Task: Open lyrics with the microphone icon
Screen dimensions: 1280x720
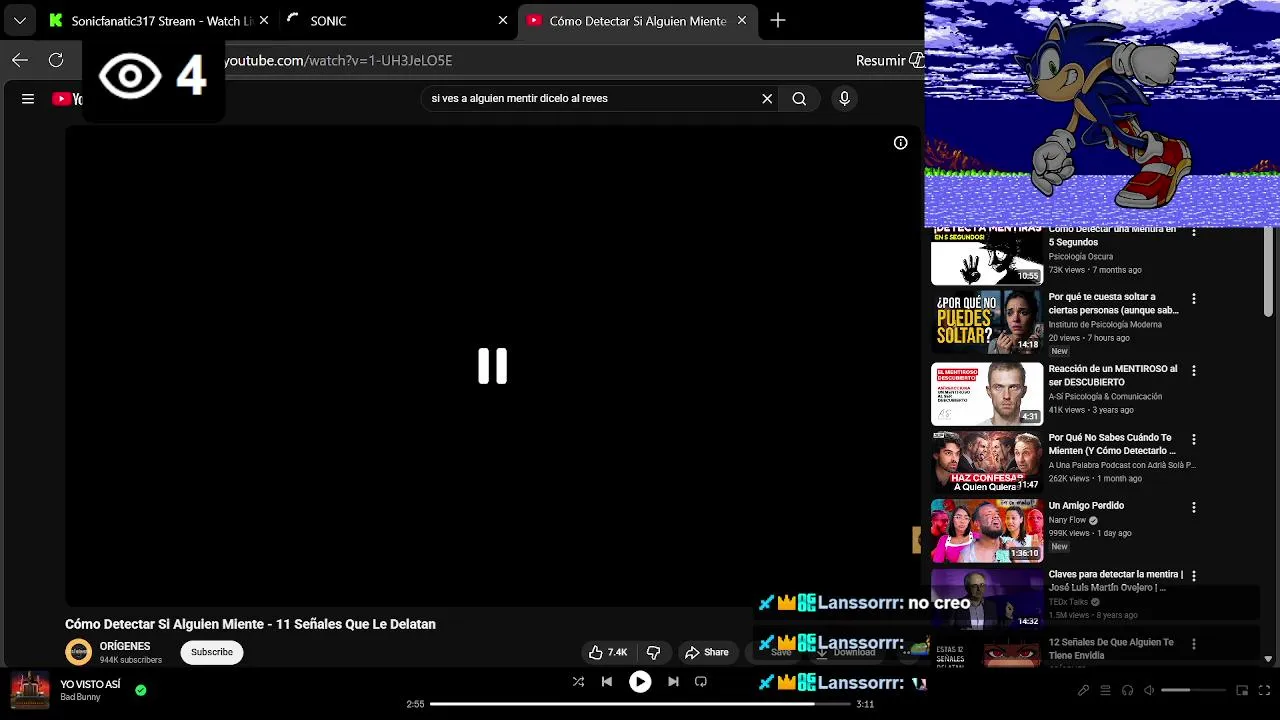Action: pyautogui.click(x=1083, y=690)
